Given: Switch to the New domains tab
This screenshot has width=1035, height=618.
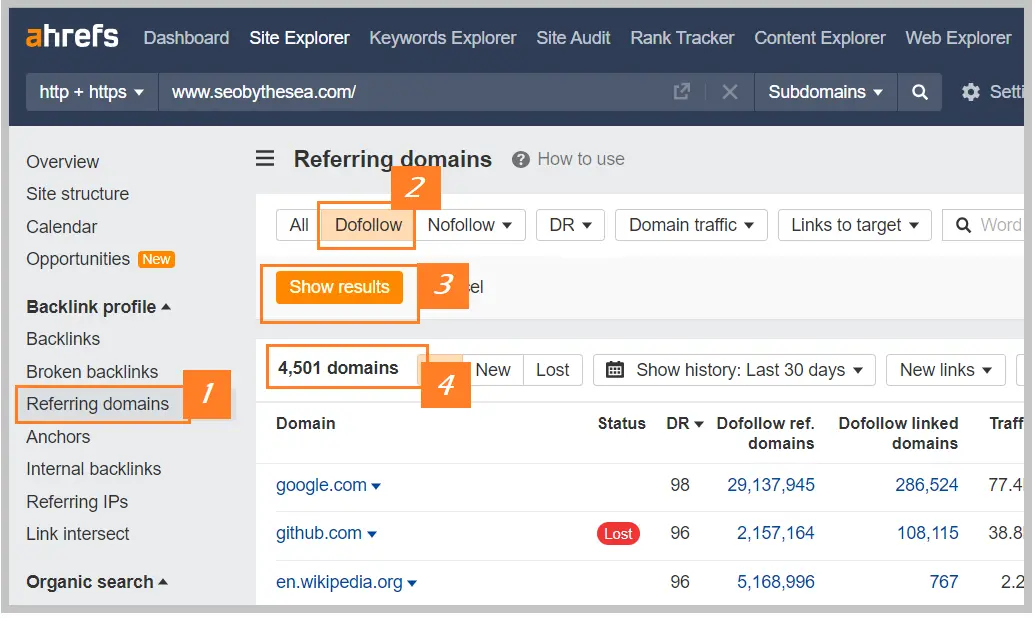Looking at the screenshot, I should point(493,370).
